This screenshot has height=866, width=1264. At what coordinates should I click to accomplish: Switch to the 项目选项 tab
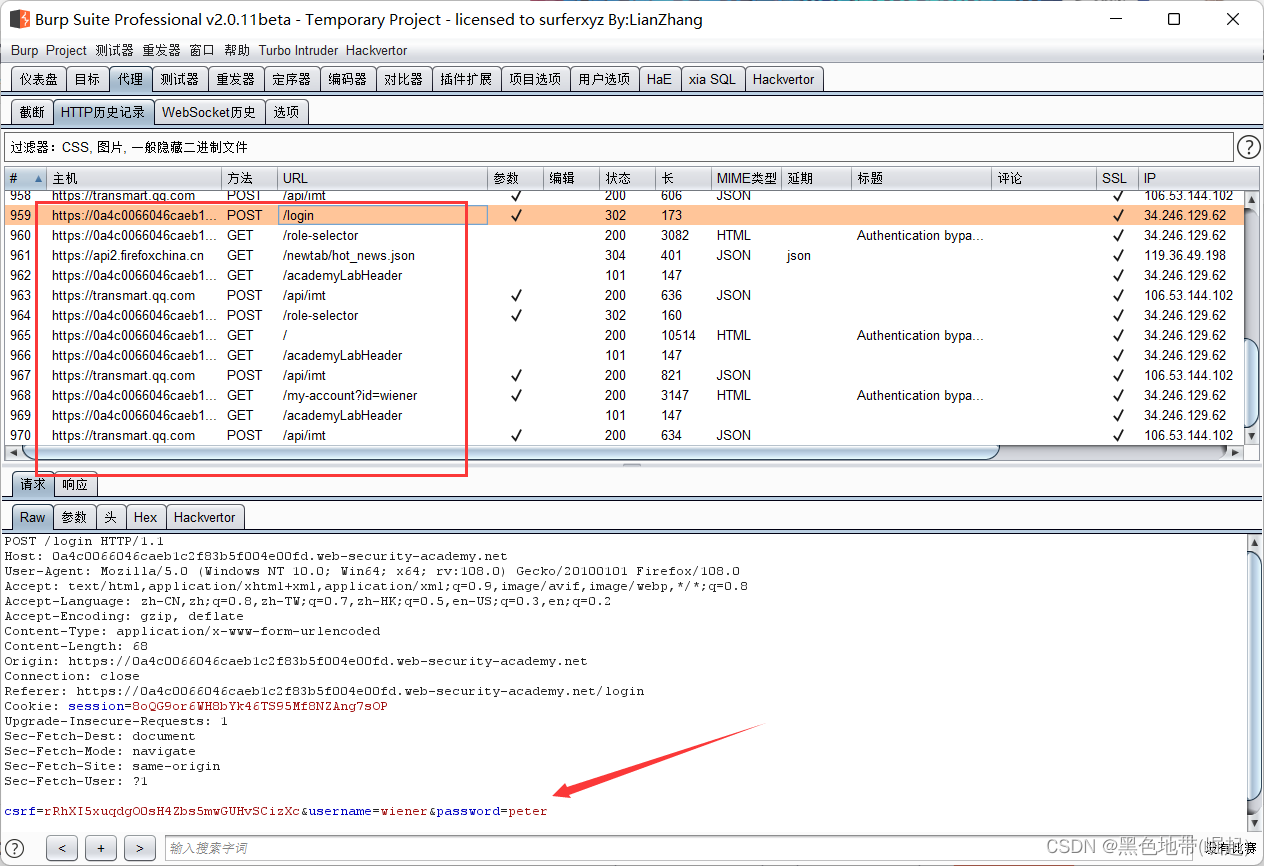point(535,79)
